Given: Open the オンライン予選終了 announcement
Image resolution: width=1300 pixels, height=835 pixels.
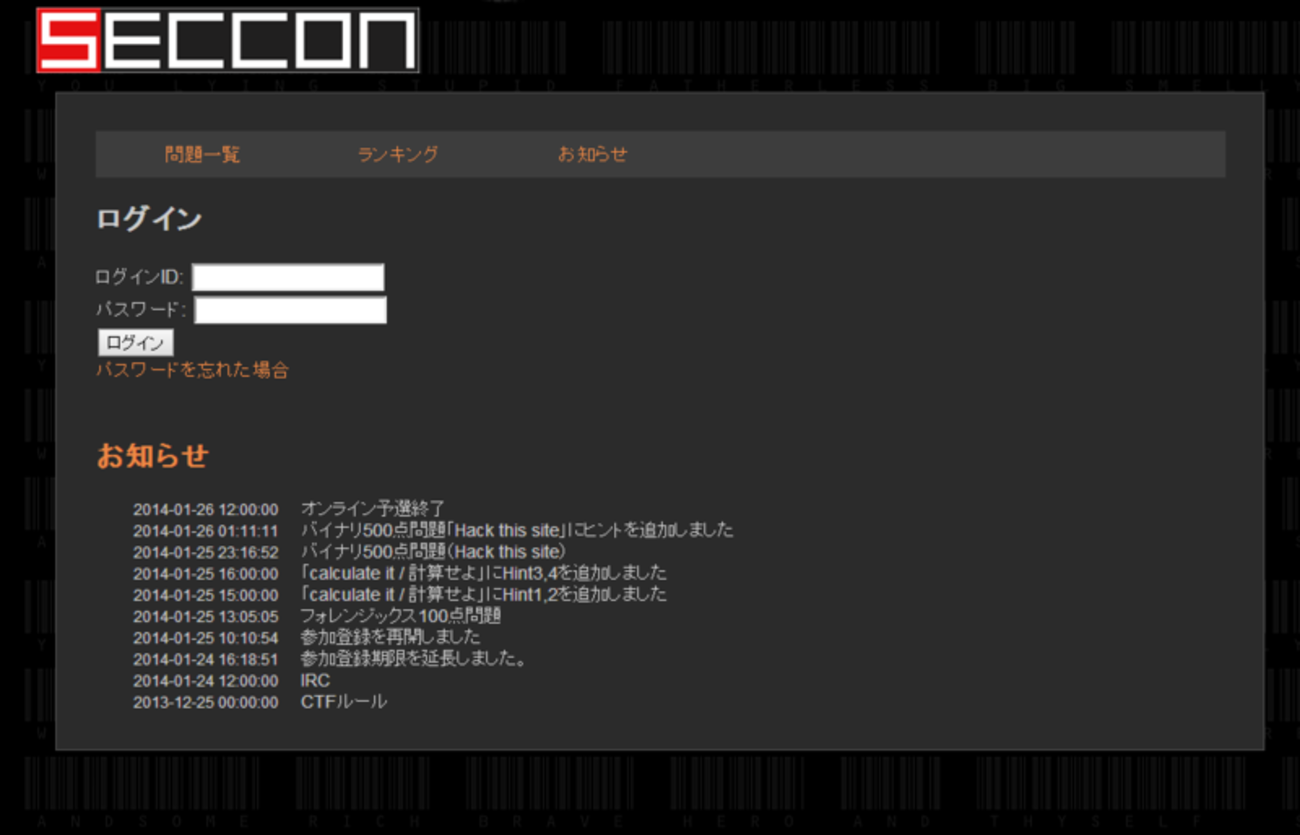Looking at the screenshot, I should pyautogui.click(x=372, y=509).
